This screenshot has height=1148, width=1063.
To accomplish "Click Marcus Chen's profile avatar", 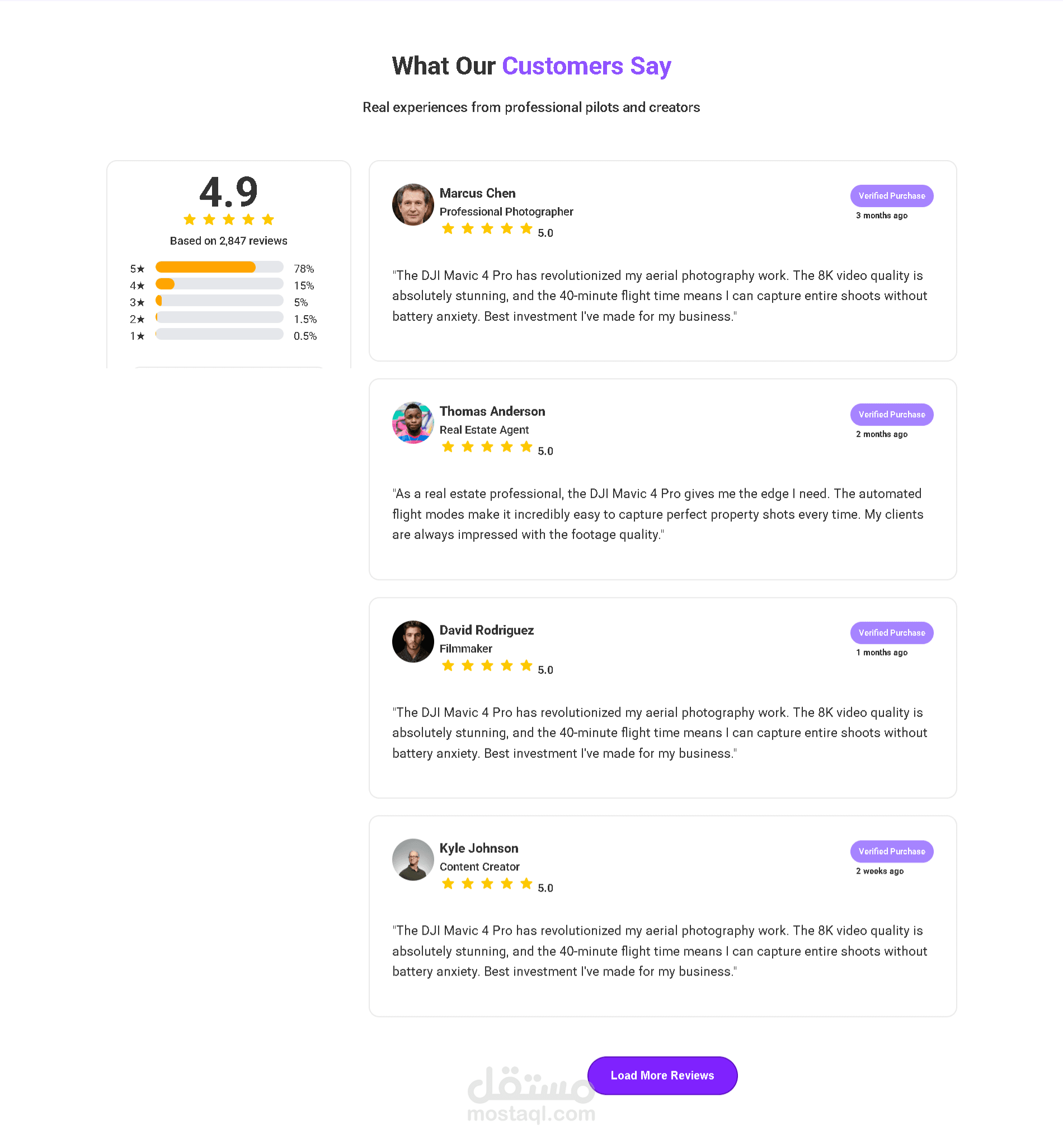I will tap(413, 204).
